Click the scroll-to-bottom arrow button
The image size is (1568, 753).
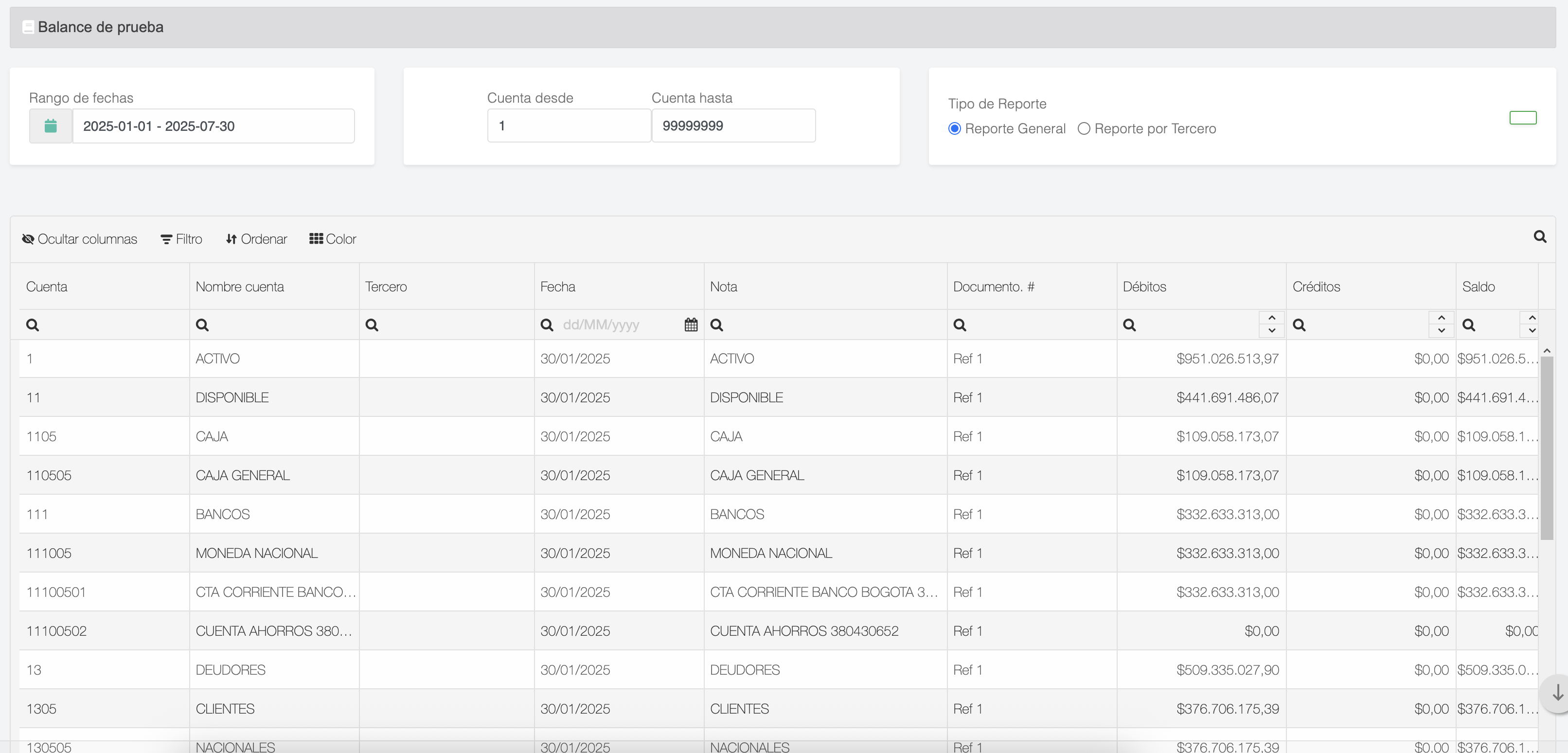click(x=1557, y=693)
